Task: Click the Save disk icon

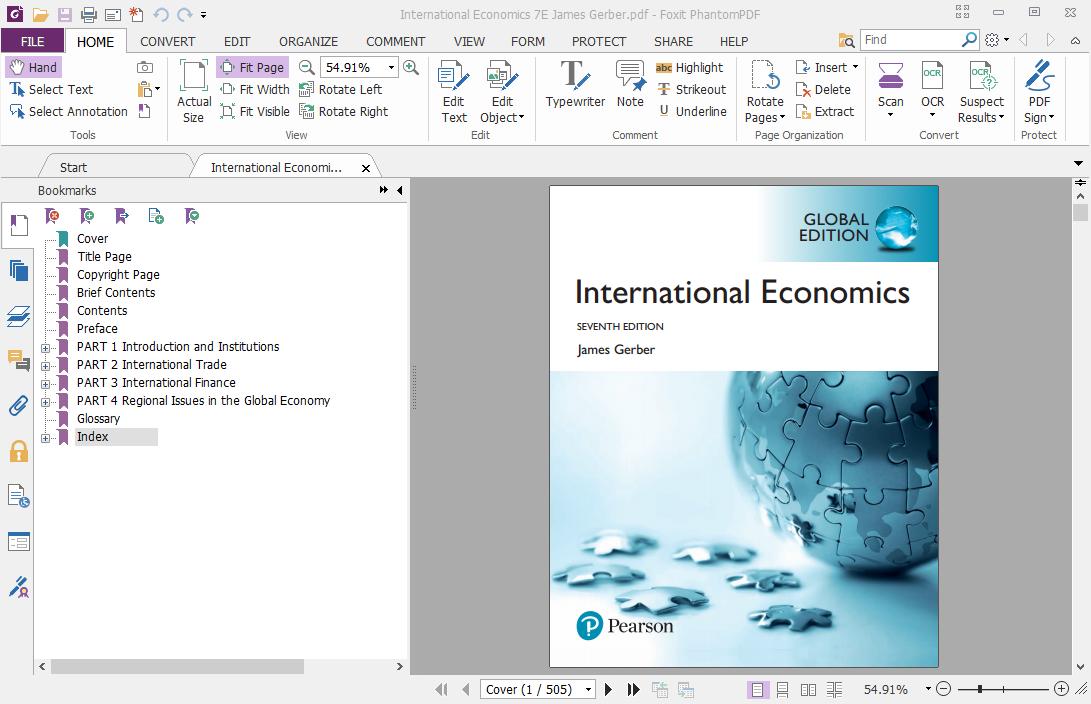Action: [64, 14]
